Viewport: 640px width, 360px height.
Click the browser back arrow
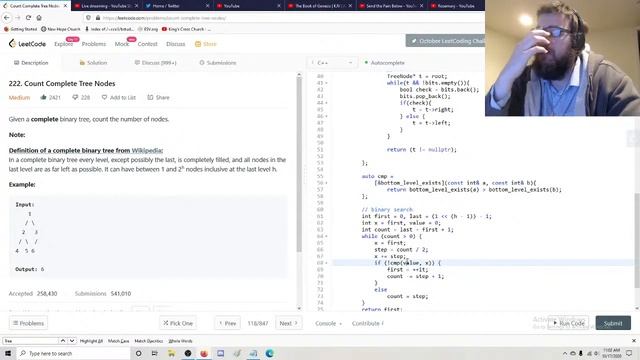tap(7, 18)
